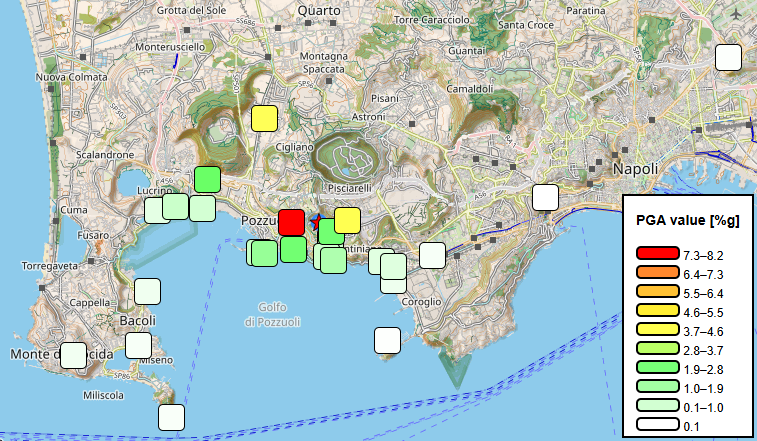Select the white marker in the gulf south of Coroglio
This screenshot has width=757, height=441.
[x=387, y=340]
